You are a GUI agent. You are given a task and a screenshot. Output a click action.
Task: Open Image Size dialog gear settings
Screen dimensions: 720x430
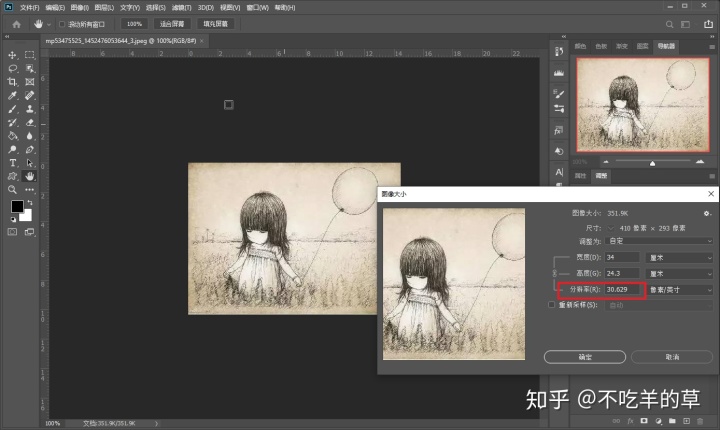[x=707, y=213]
